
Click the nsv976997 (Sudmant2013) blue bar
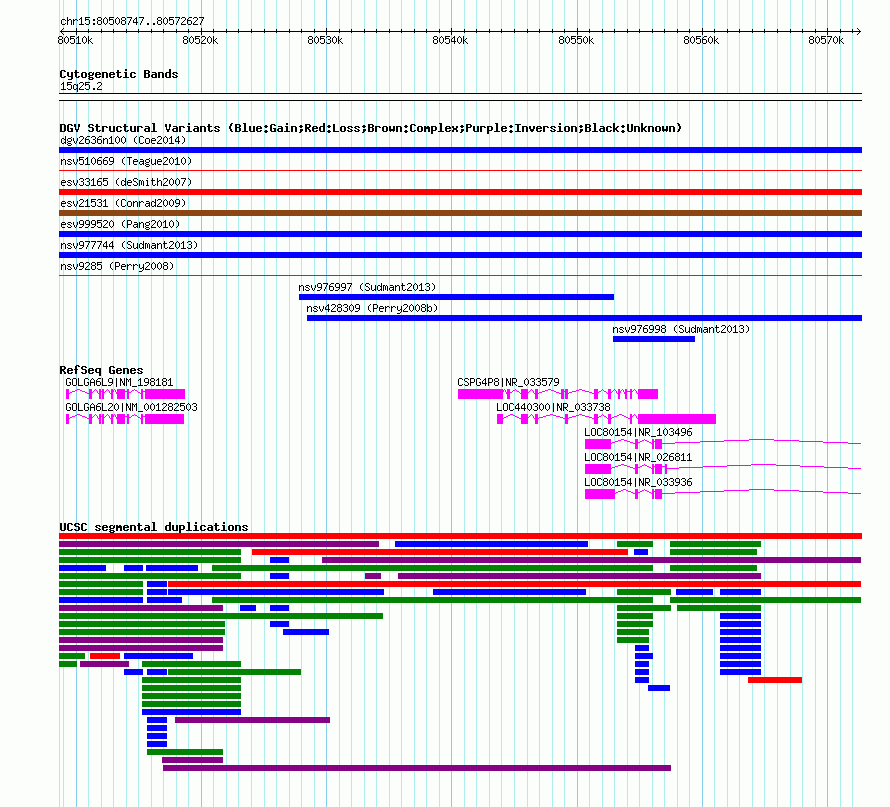point(456,297)
